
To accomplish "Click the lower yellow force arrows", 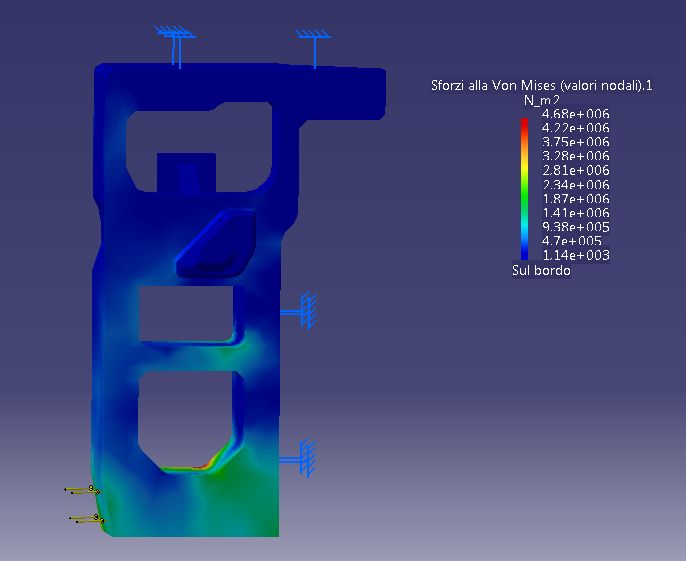I will (x=87, y=519).
